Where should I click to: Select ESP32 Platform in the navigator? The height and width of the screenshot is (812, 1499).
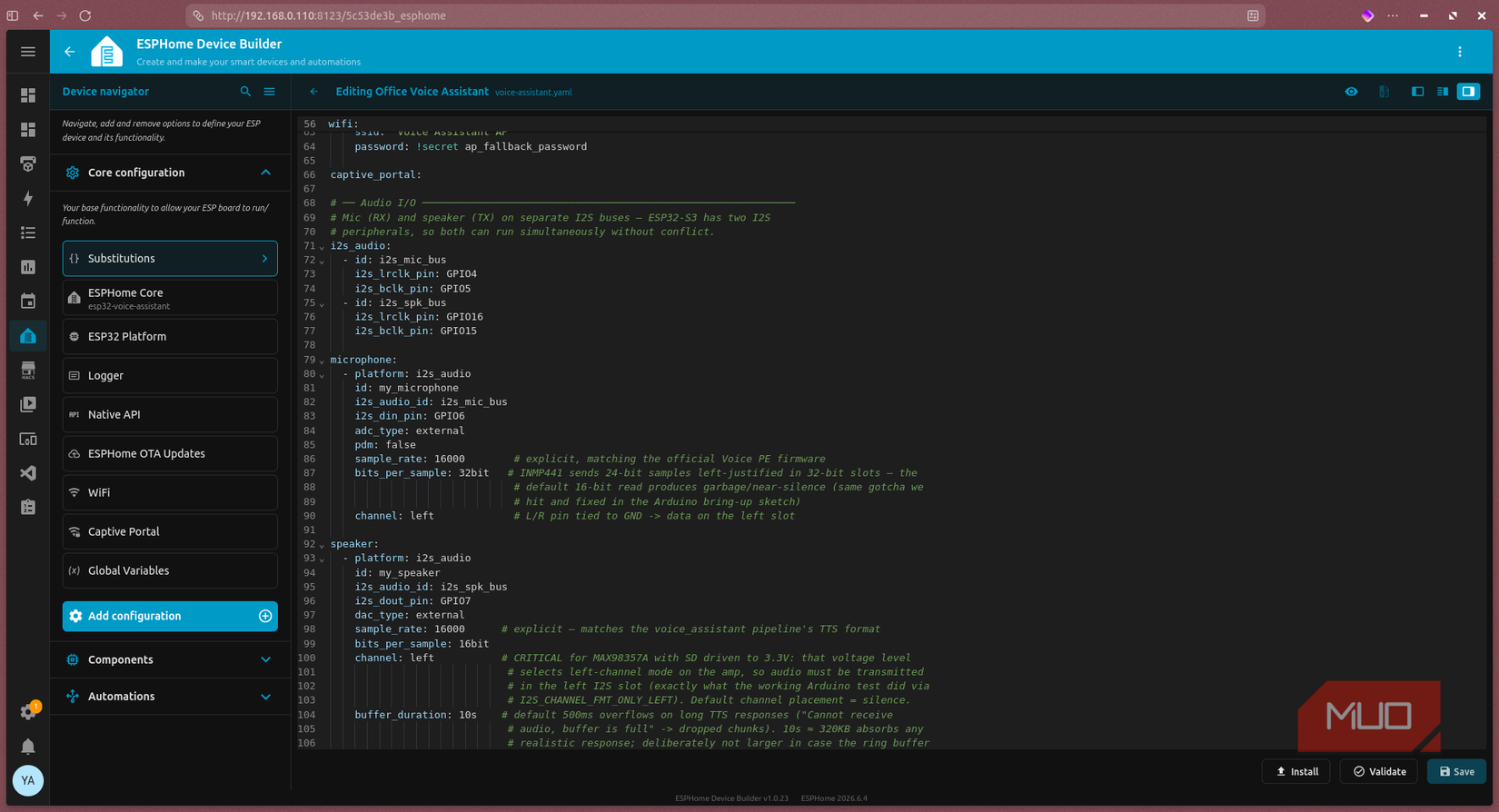click(170, 337)
